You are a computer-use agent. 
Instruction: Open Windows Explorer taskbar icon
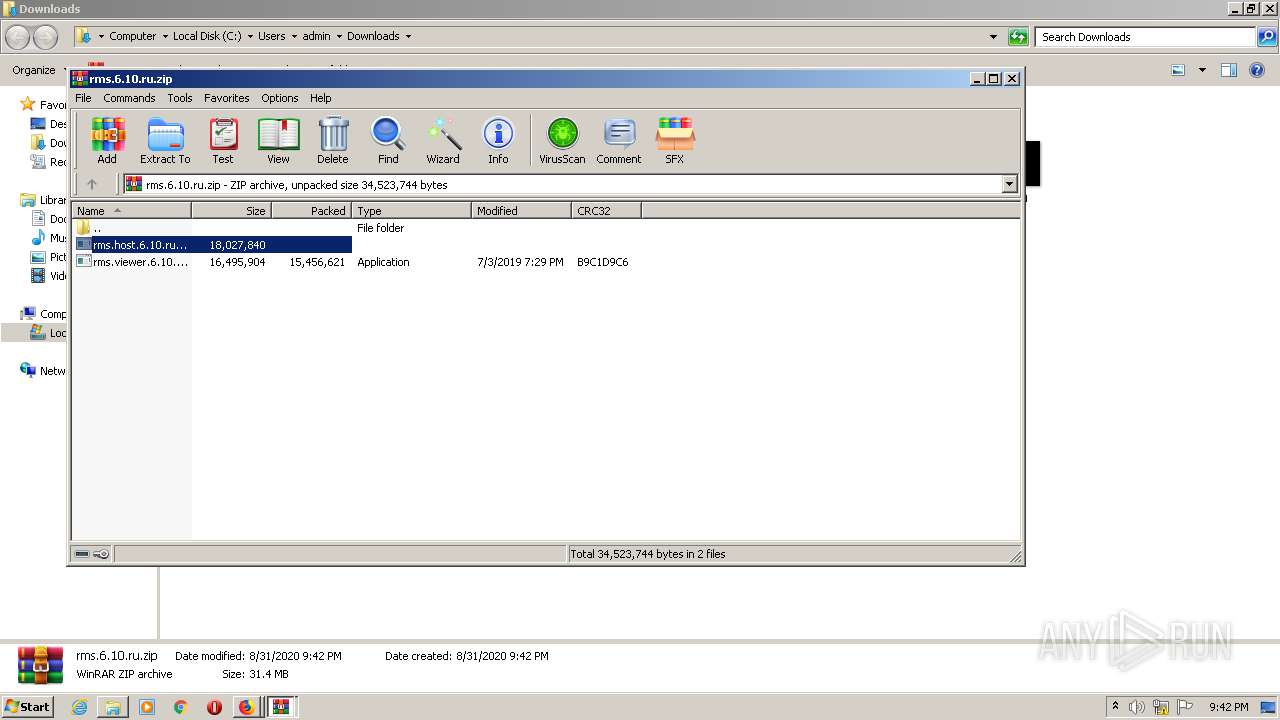point(113,707)
